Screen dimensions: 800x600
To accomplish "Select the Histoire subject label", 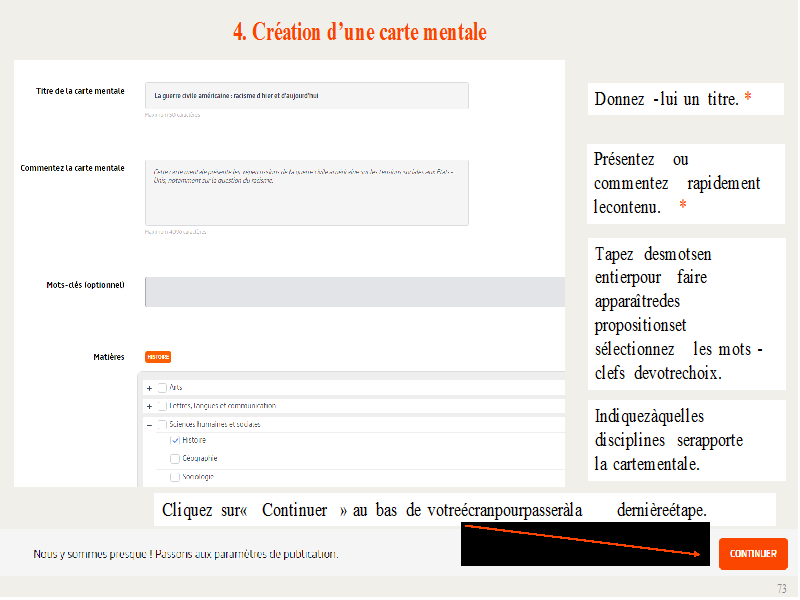I will (194, 441).
